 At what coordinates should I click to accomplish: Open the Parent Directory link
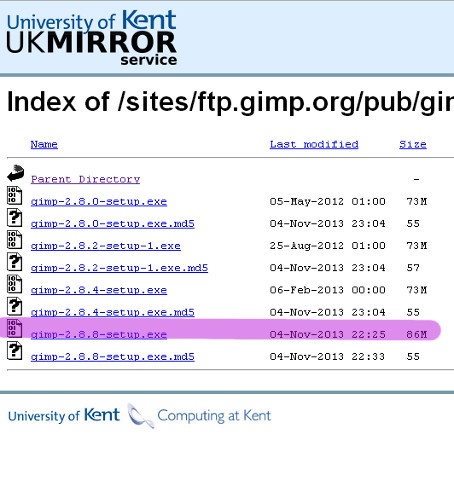(x=85, y=179)
